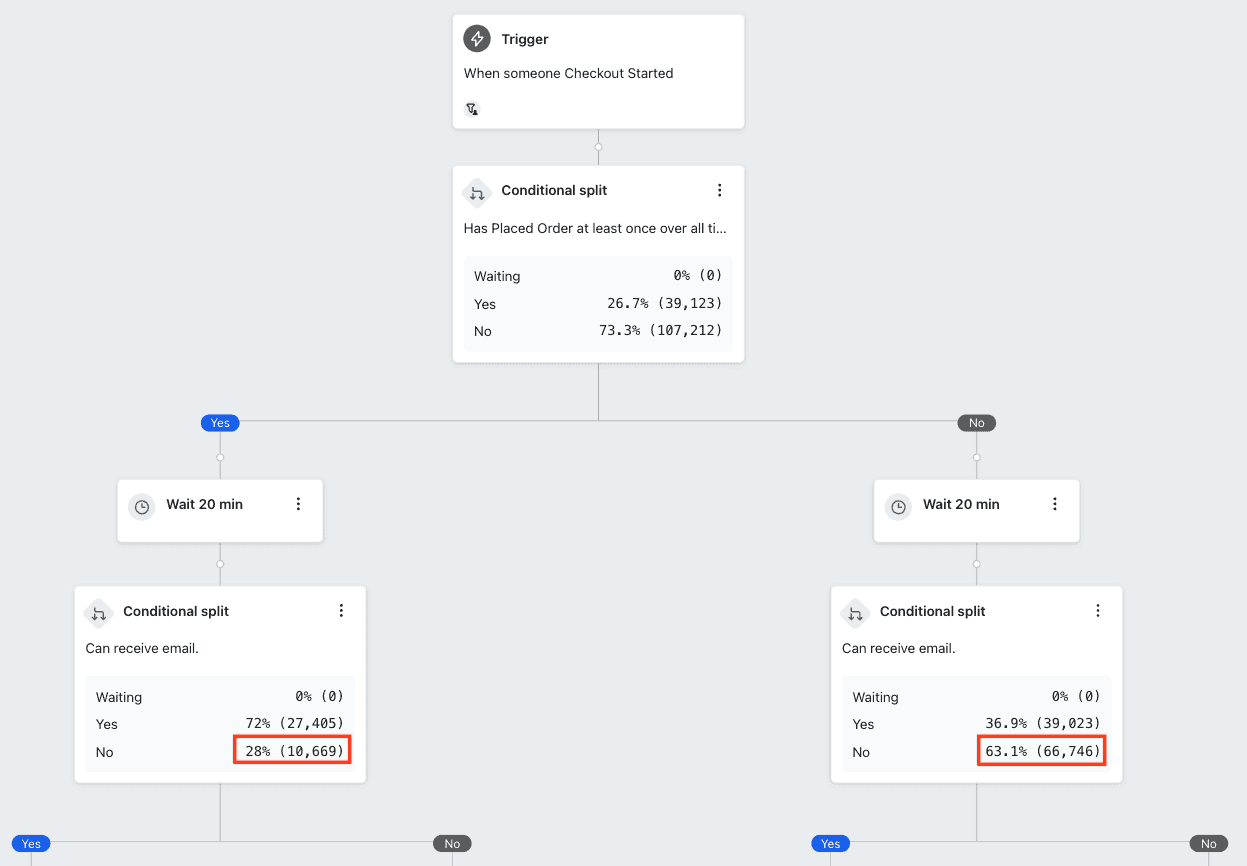This screenshot has height=866, width=1247.
Task: Open the left email Conditional split kebab menu
Action: coord(341,610)
